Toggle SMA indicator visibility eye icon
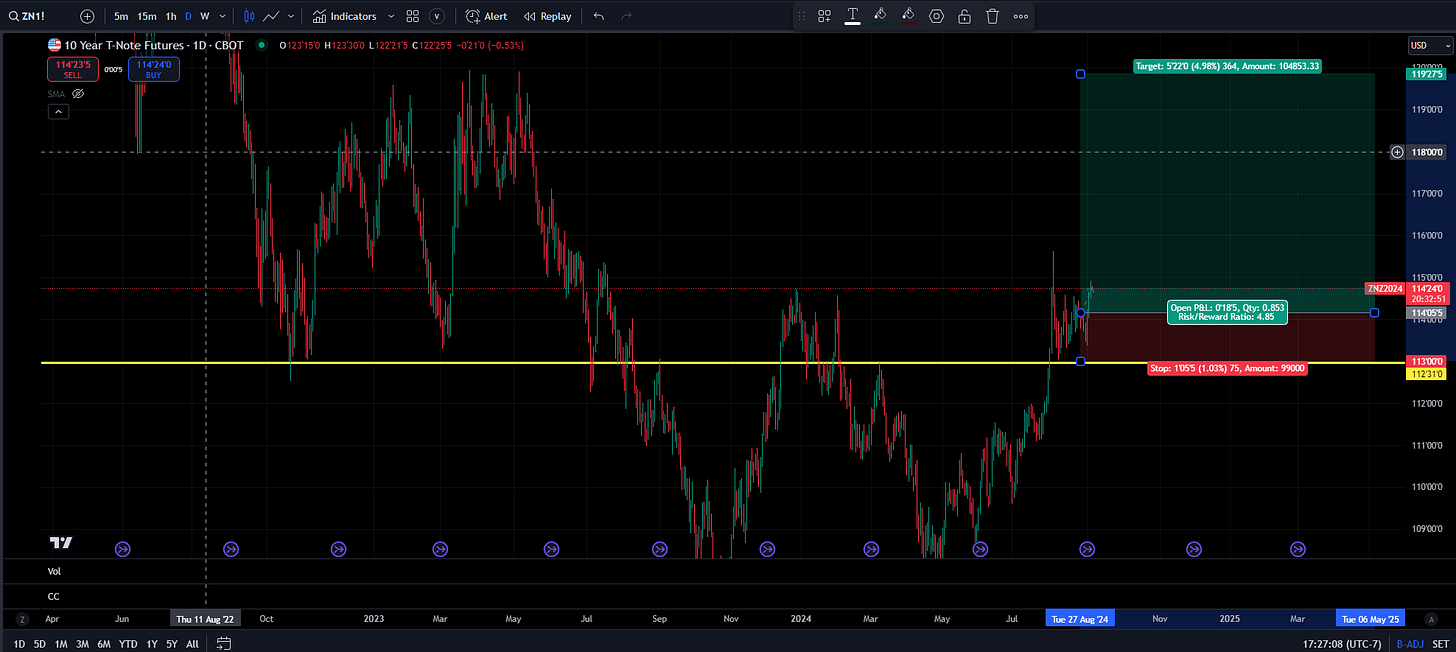1456x652 pixels. tap(78, 93)
